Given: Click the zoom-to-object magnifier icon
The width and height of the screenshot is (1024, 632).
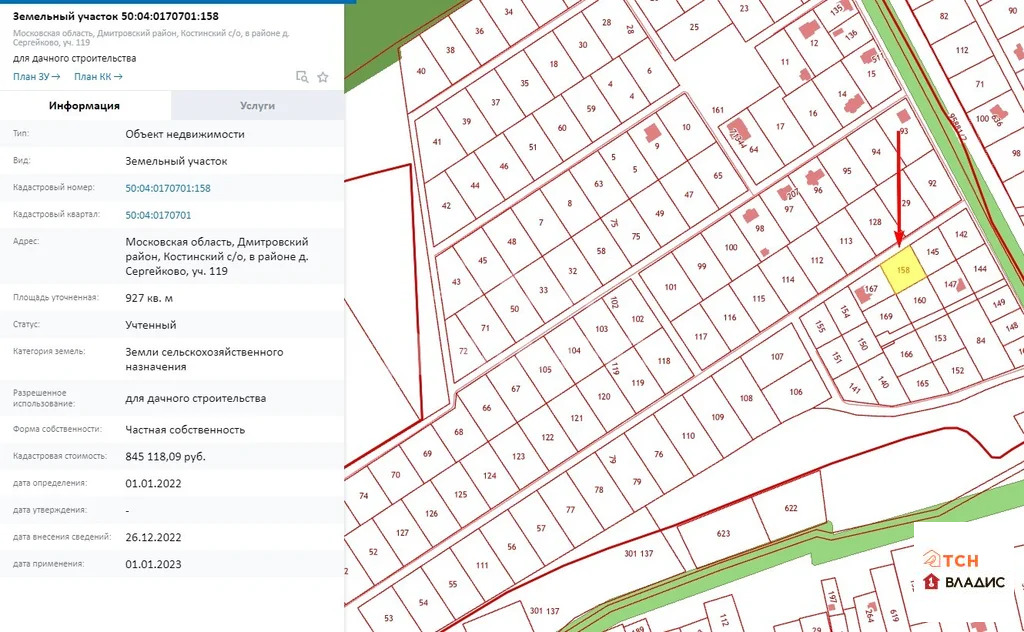Looking at the screenshot, I should click(302, 77).
